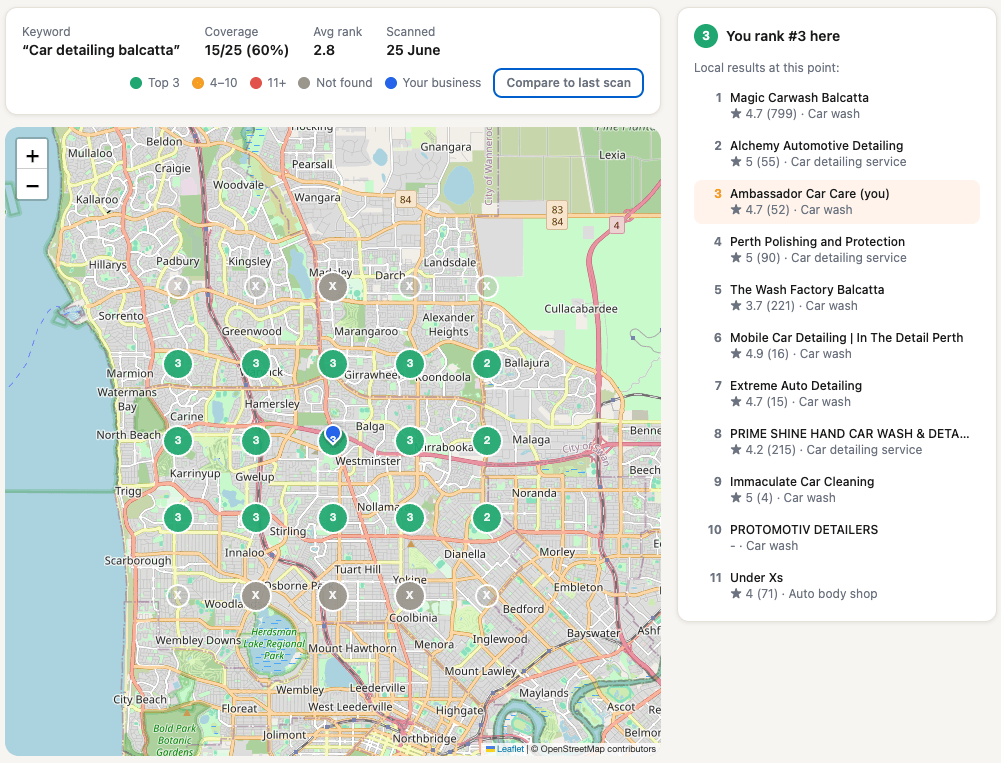Select rank 2 marker beside Ballajura
The height and width of the screenshot is (763, 1001).
[486, 363]
